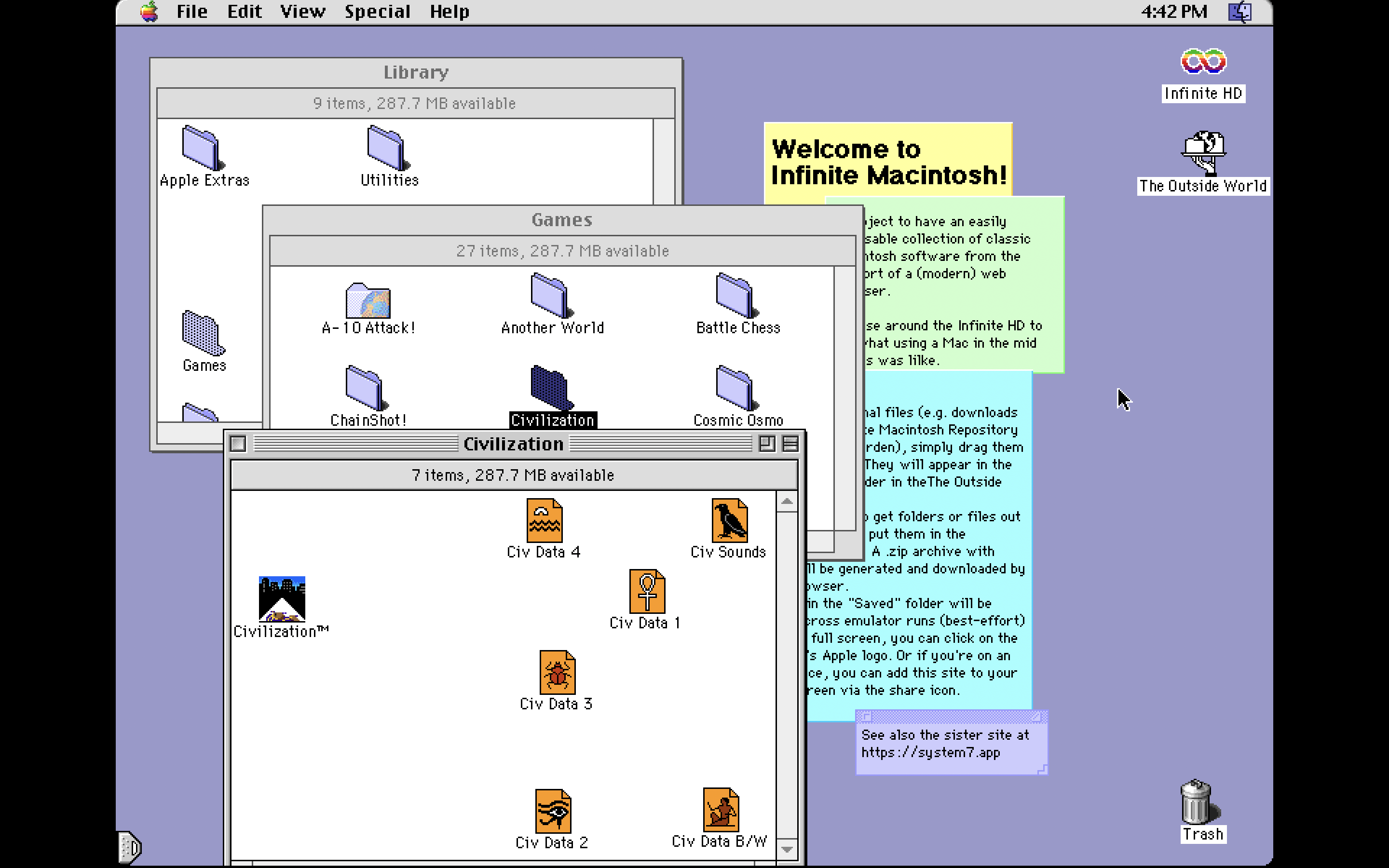Select the Civ Data 4 file
The height and width of the screenshot is (868, 1389).
544,521
